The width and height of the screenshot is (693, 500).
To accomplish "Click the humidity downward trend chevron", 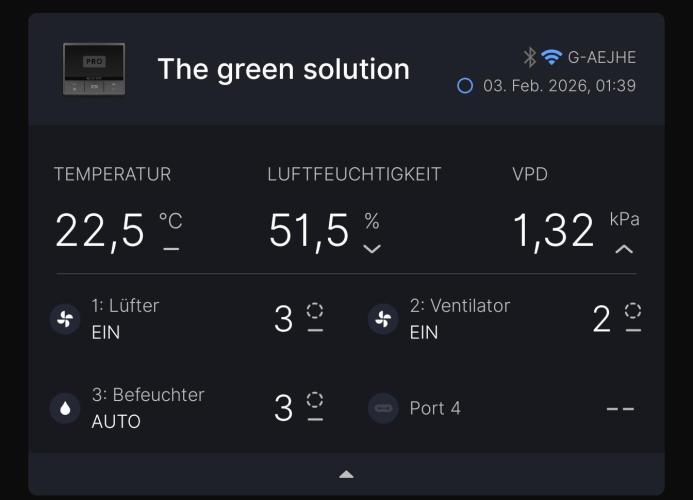I will pyautogui.click(x=372, y=249).
